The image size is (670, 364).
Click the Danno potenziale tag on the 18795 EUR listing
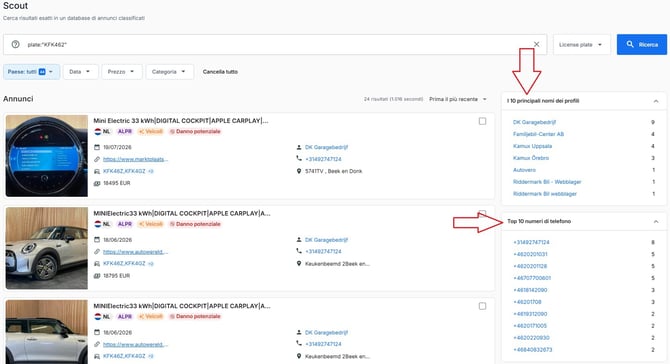point(195,224)
